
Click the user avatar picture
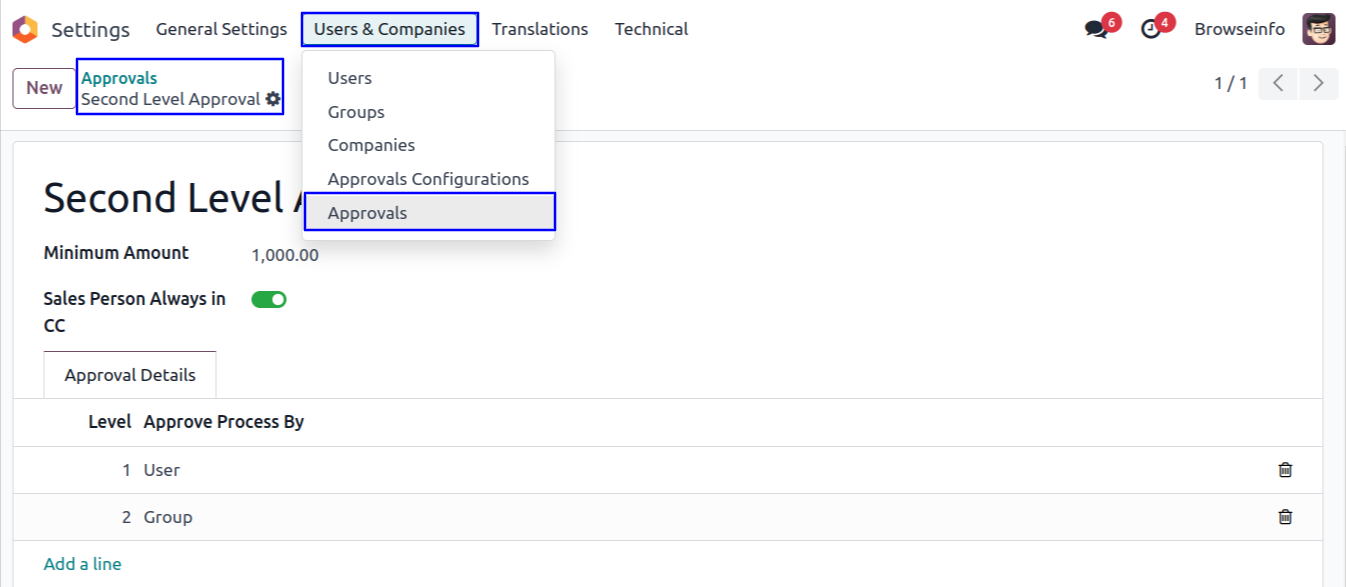click(1318, 29)
